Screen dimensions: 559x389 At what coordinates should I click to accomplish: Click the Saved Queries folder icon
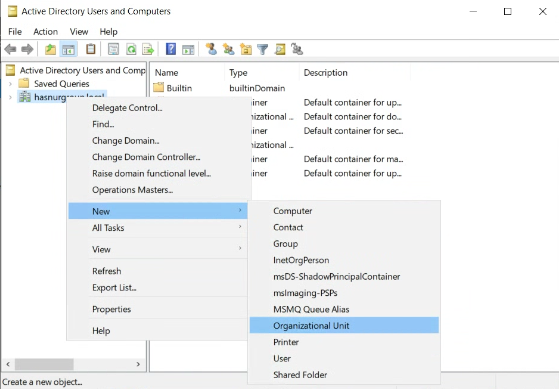(x=24, y=83)
